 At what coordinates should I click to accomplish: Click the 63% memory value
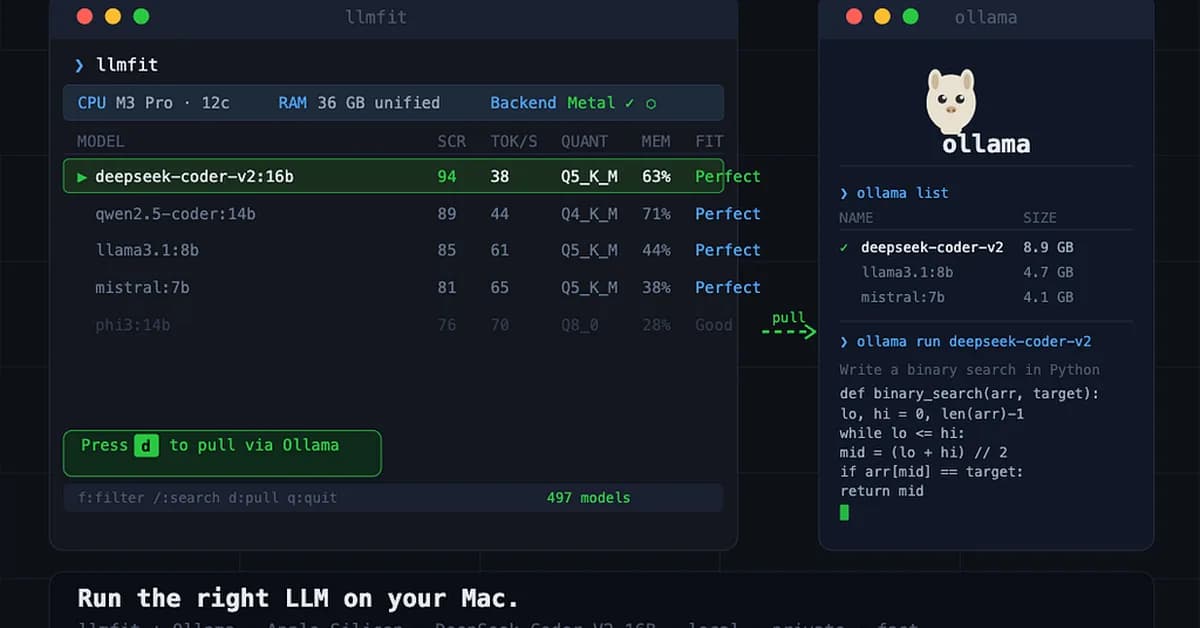pyautogui.click(x=656, y=177)
